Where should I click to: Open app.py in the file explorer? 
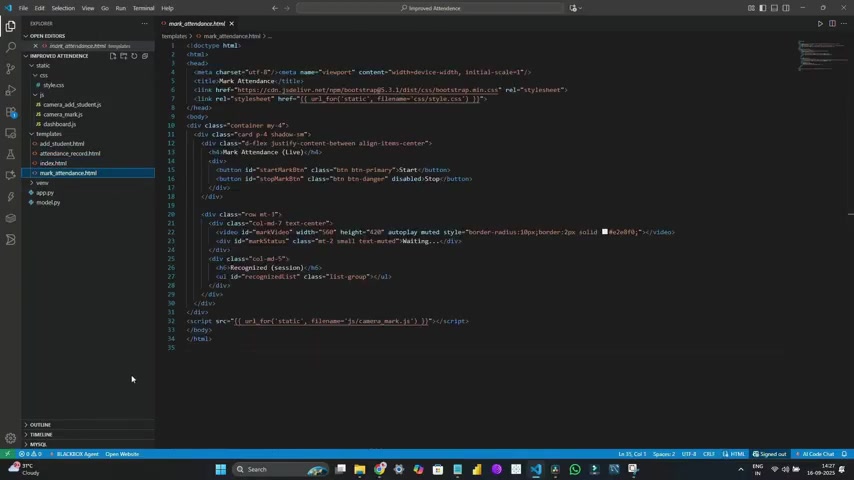[x=45, y=193]
